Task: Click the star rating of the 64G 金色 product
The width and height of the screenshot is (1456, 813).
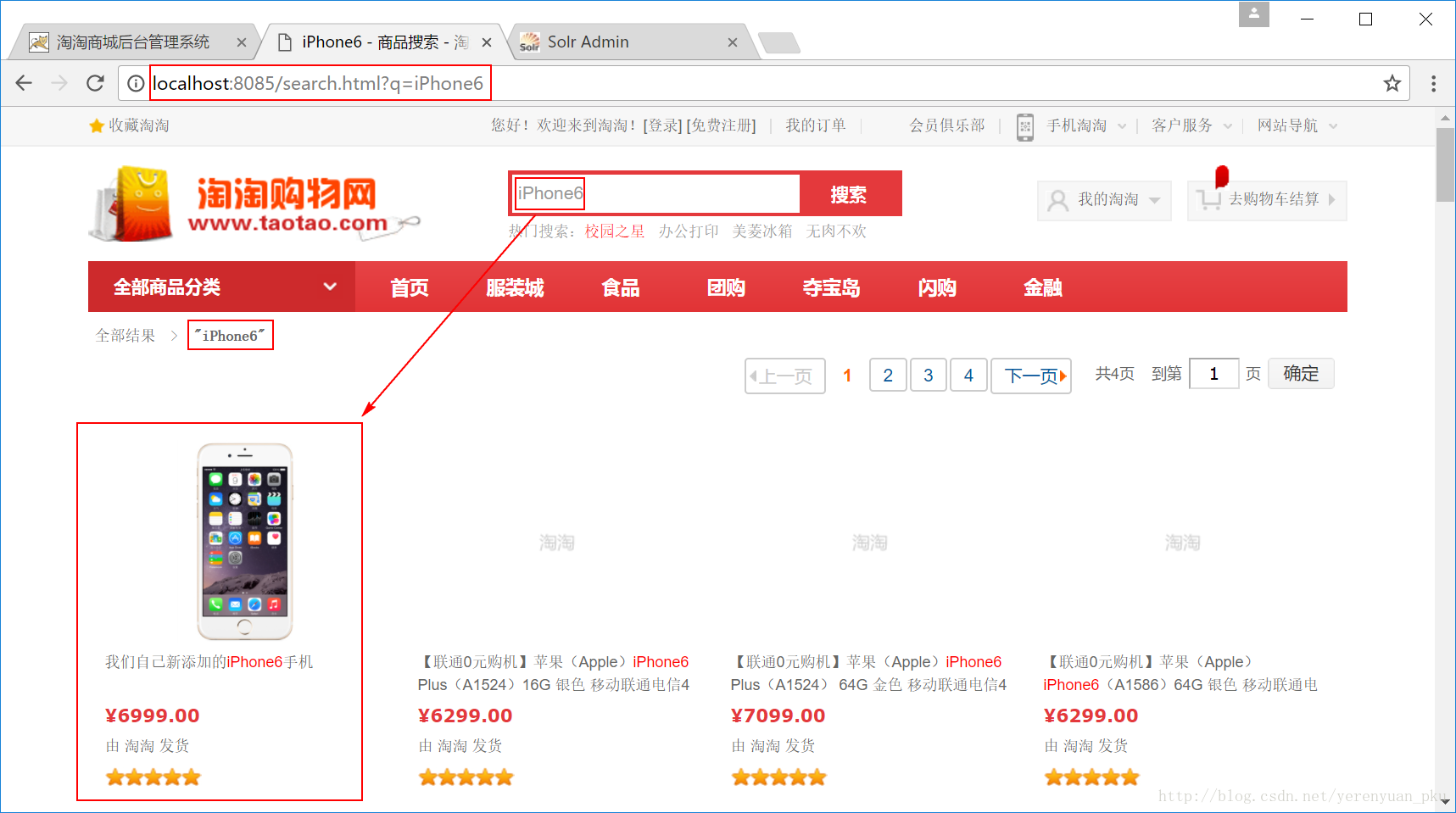Action: [779, 777]
